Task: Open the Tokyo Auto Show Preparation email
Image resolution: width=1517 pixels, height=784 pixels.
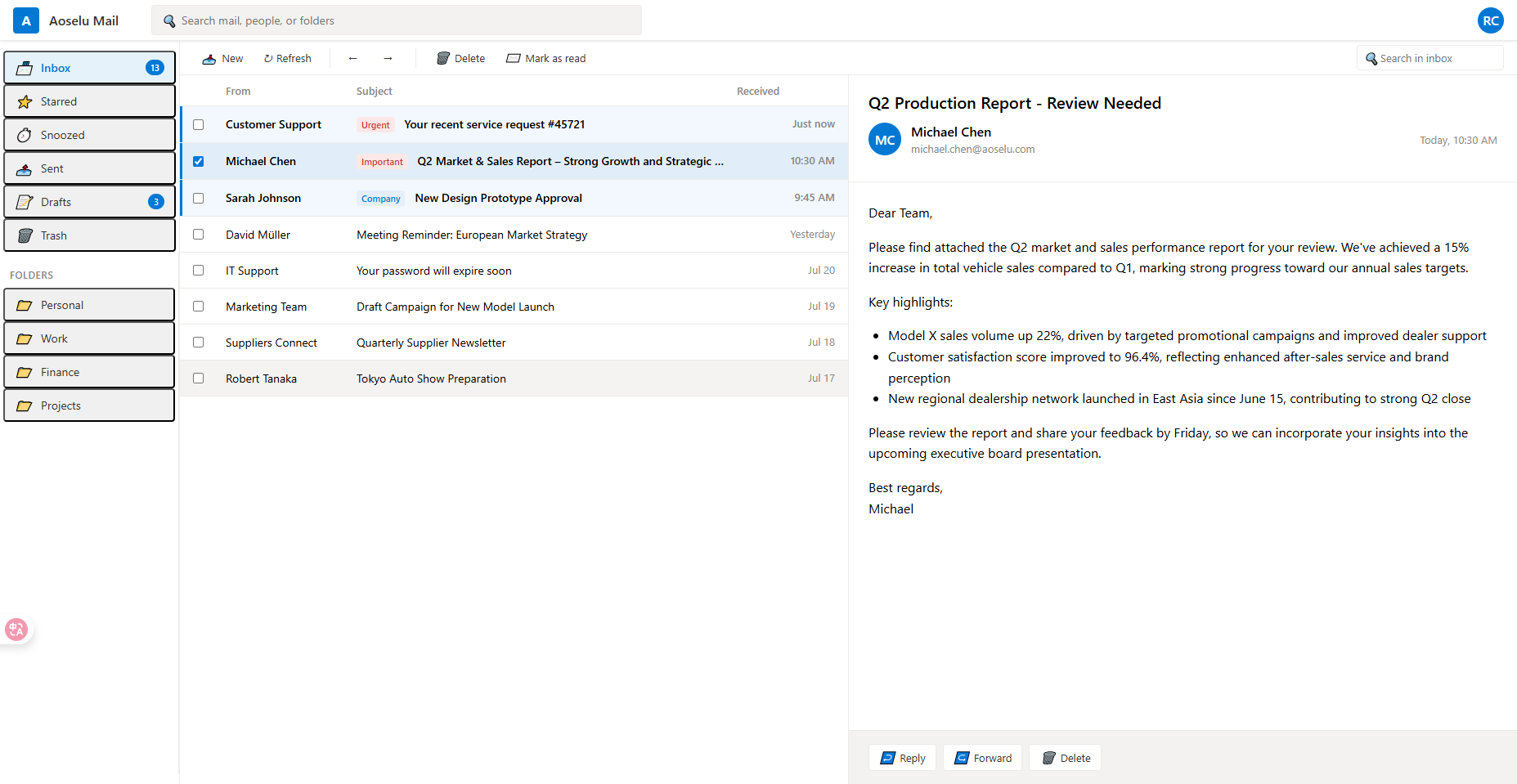Action: pos(431,379)
